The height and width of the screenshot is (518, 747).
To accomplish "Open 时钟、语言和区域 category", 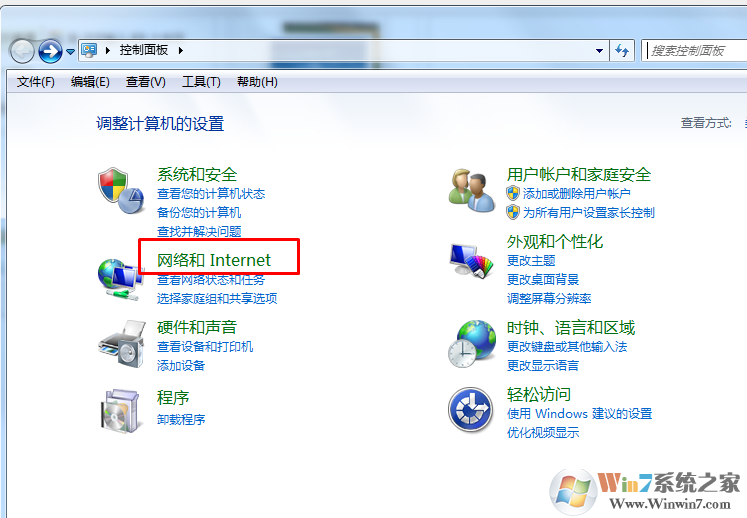I will [571, 328].
